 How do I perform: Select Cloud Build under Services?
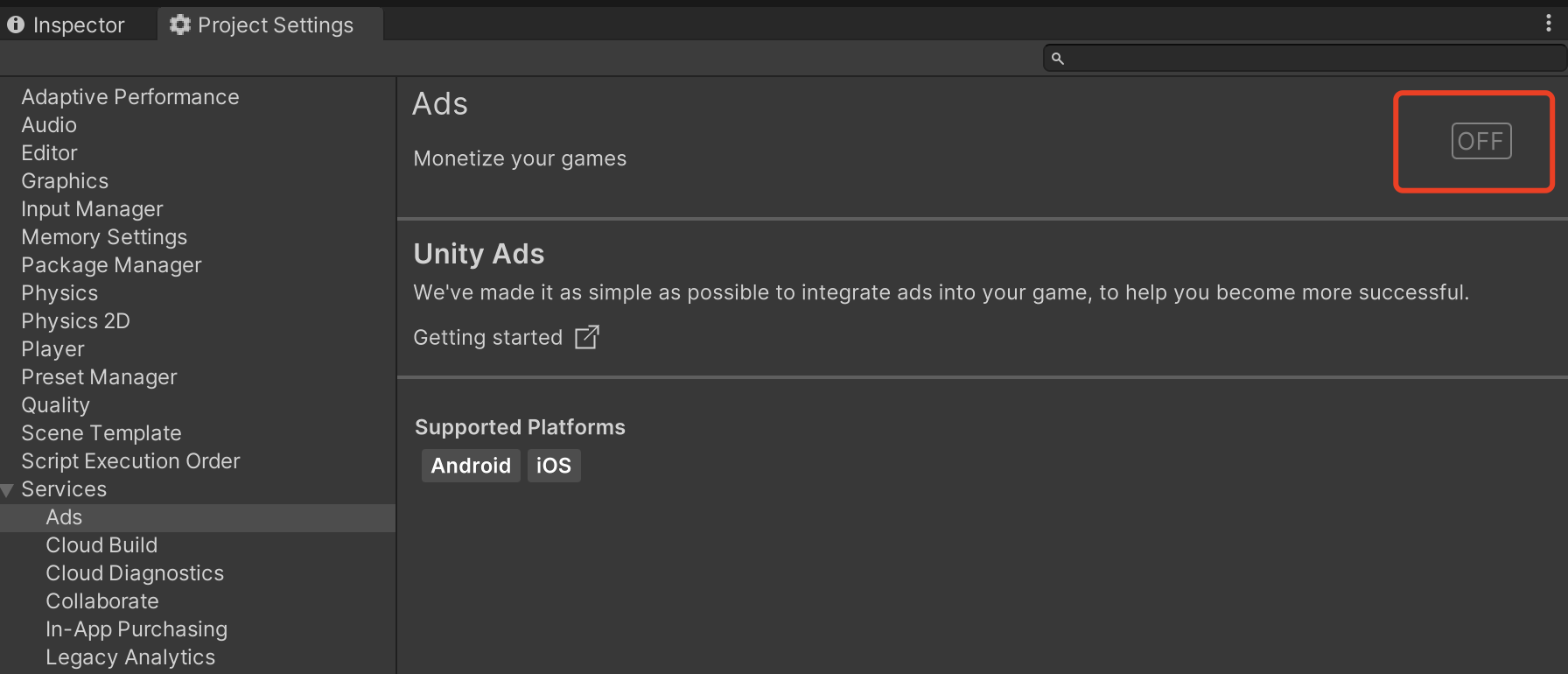pos(101,544)
